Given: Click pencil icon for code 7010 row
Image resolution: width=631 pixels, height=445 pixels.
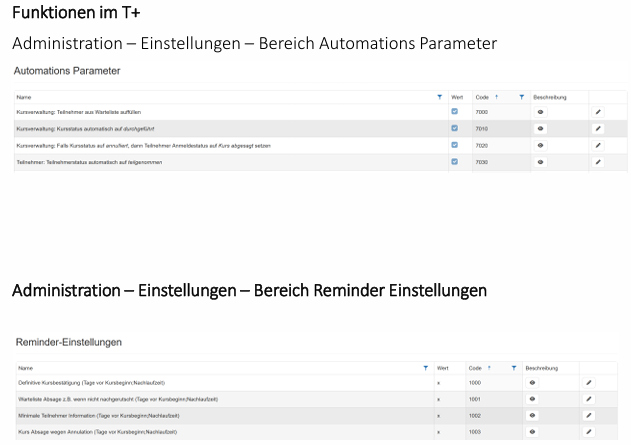Looking at the screenshot, I should 598,129.
